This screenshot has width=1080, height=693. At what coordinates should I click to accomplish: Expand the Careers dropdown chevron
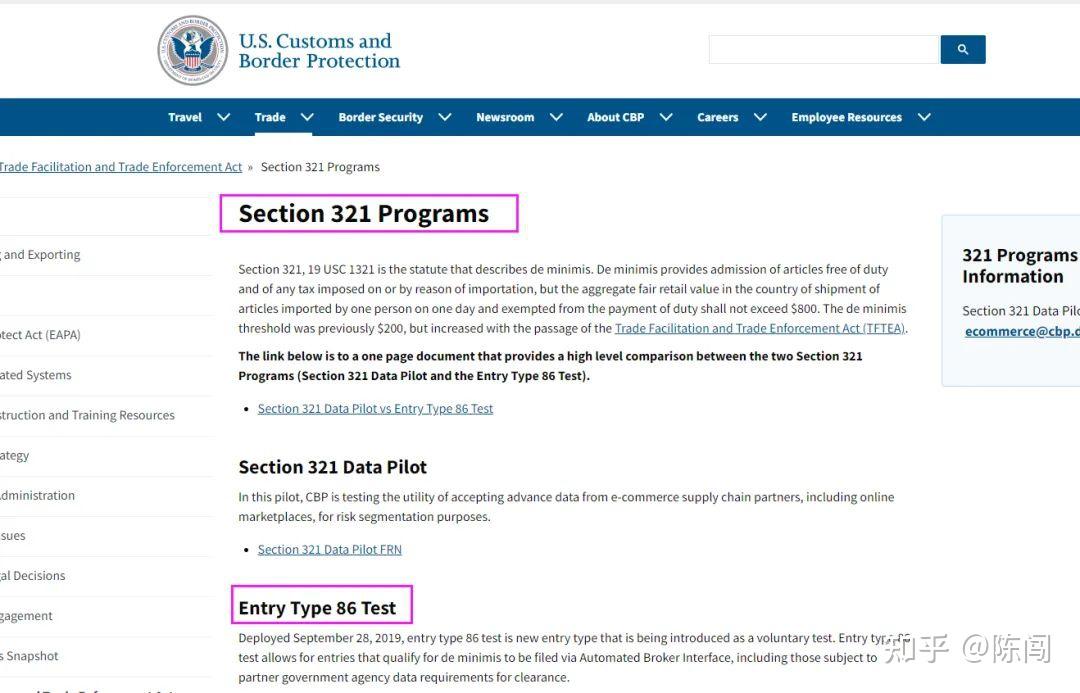(x=760, y=116)
